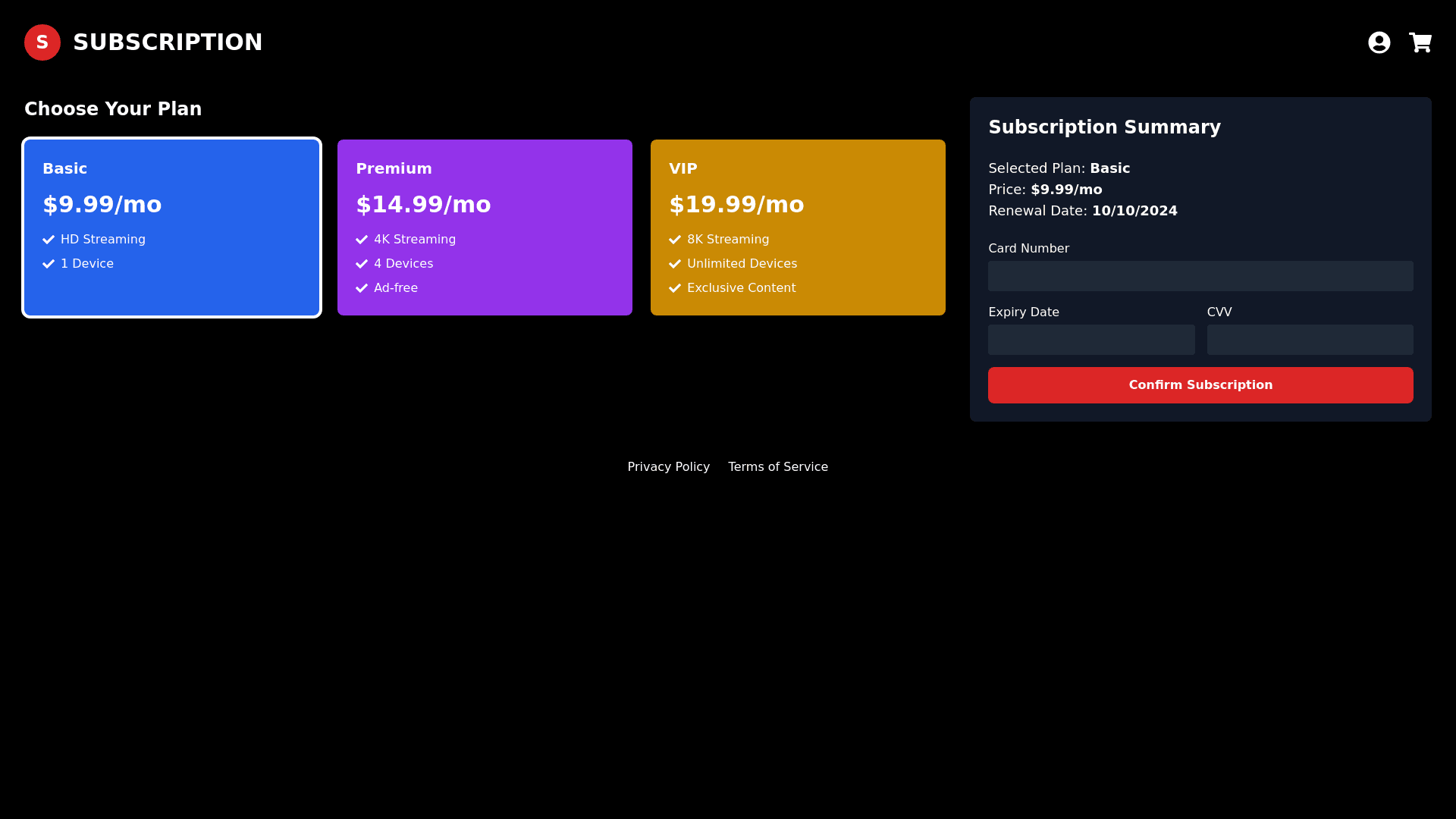
Task: Click the Unlimited Devices checkmark icon
Action: coord(675,264)
